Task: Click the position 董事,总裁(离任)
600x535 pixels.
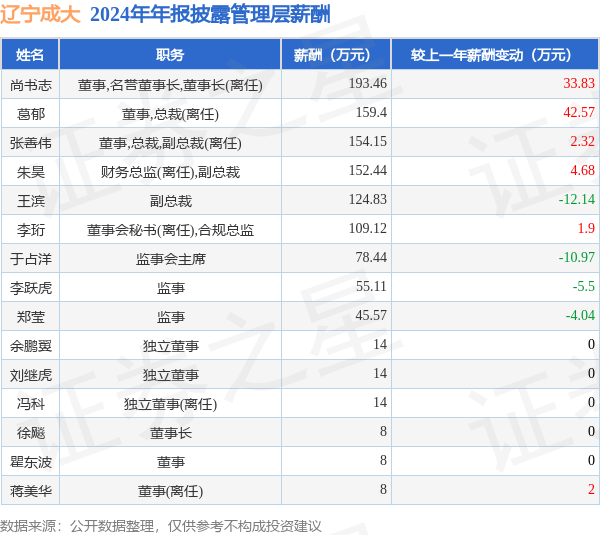Action: (x=170, y=114)
